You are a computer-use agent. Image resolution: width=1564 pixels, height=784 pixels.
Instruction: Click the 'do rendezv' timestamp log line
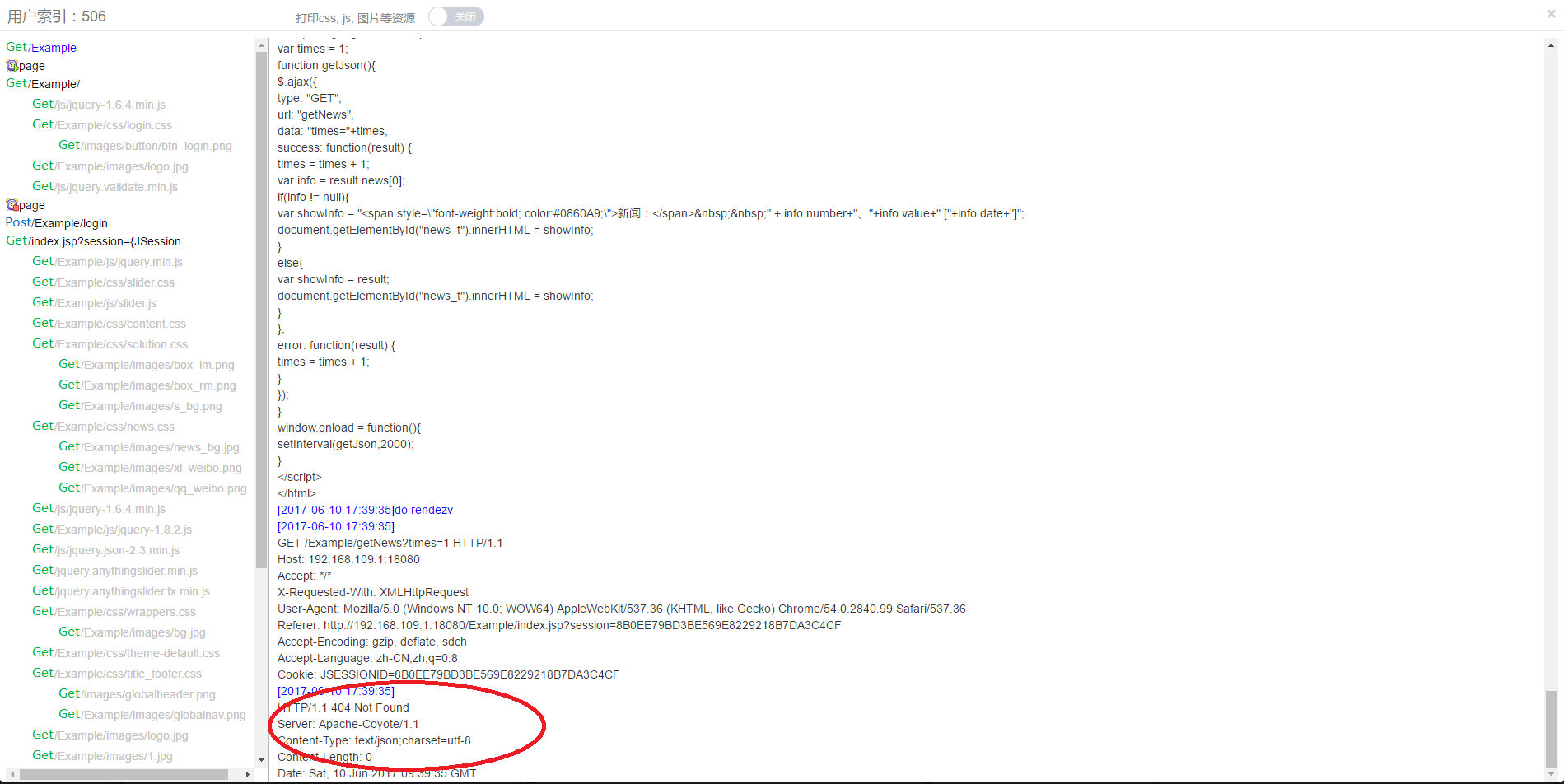point(365,510)
